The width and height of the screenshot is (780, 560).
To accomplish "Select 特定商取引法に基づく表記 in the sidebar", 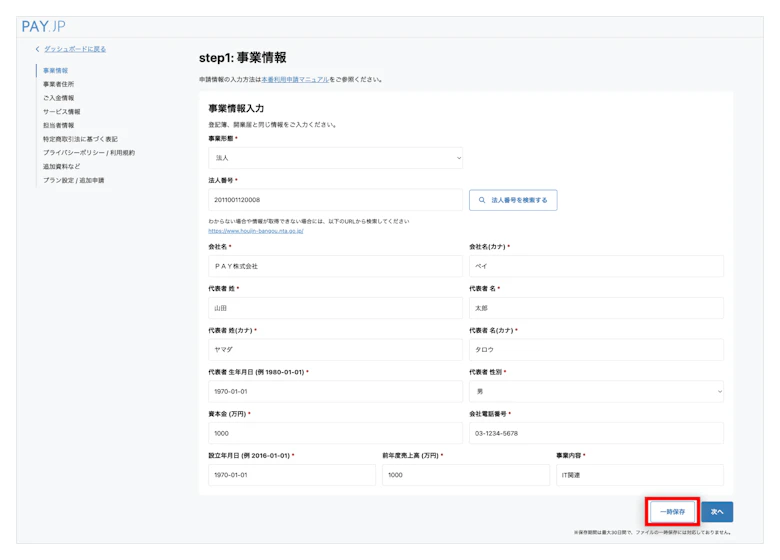I will [80, 139].
